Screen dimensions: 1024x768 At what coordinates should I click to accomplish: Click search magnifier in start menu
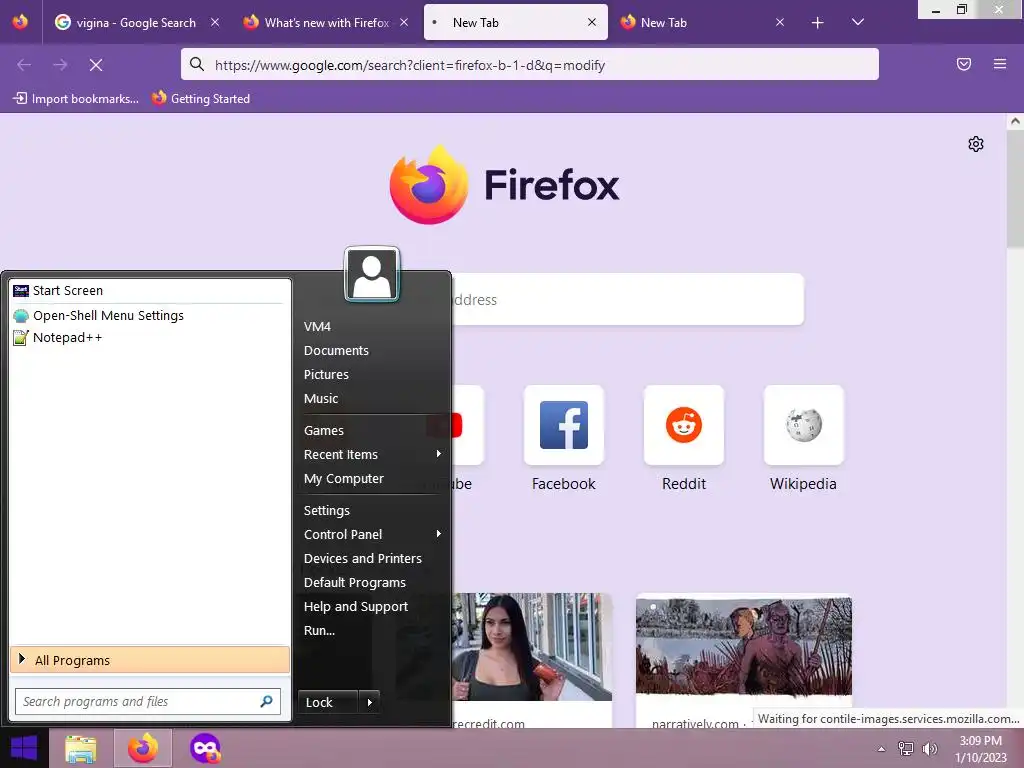pyautogui.click(x=266, y=701)
